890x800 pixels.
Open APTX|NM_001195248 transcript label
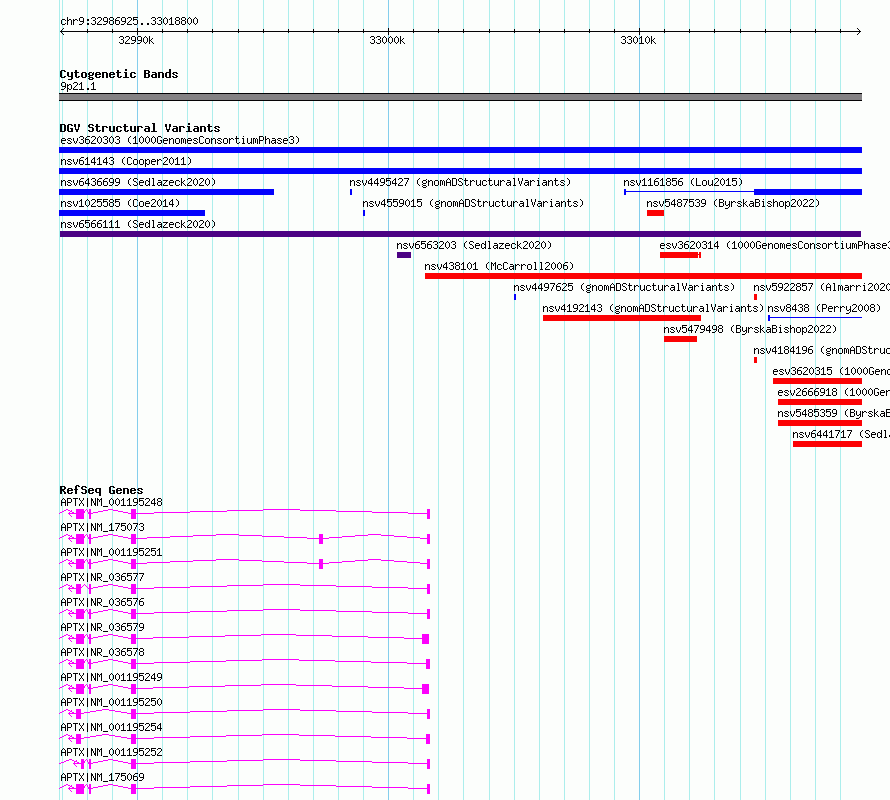[111, 502]
